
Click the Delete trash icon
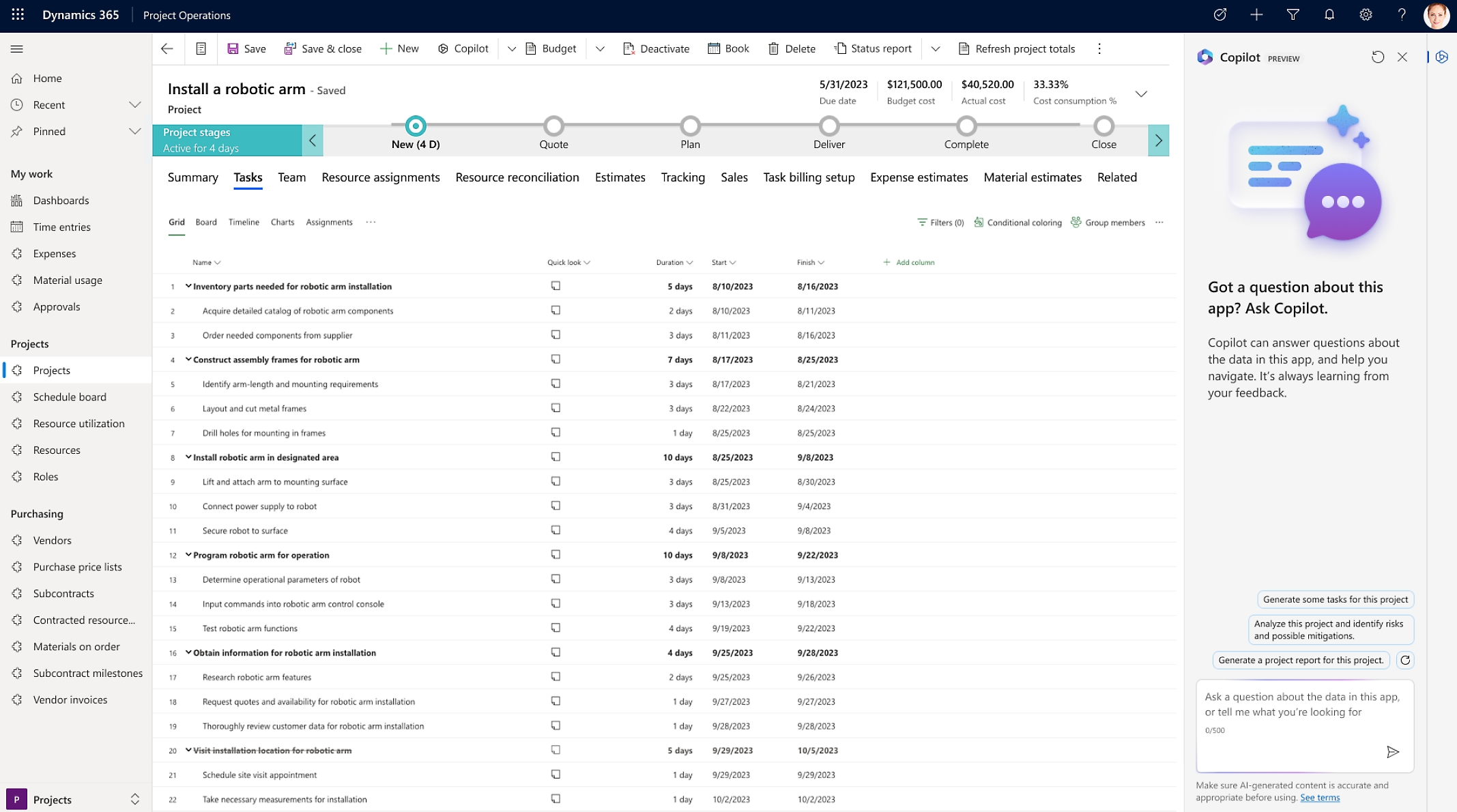coord(773,48)
